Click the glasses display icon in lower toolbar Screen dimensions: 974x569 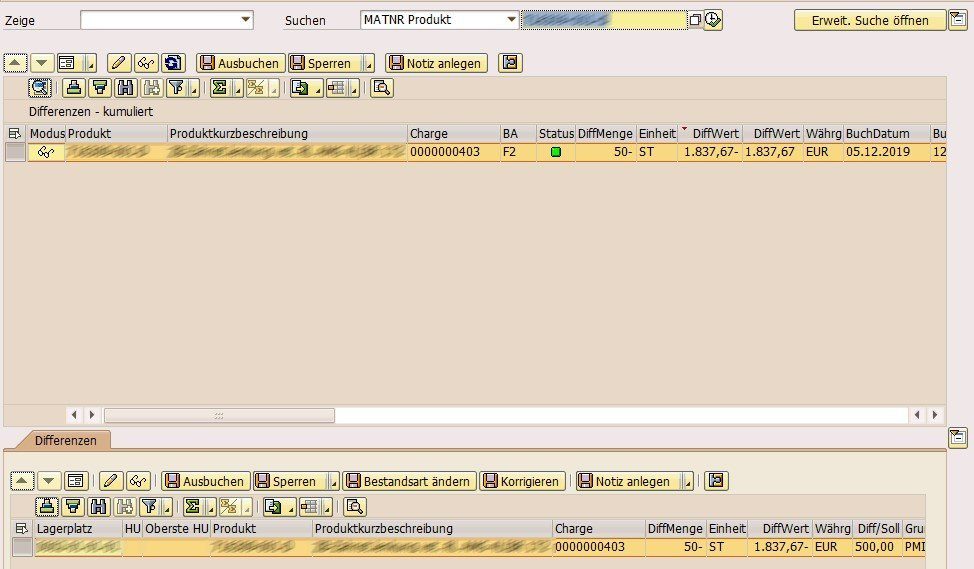coord(138,481)
